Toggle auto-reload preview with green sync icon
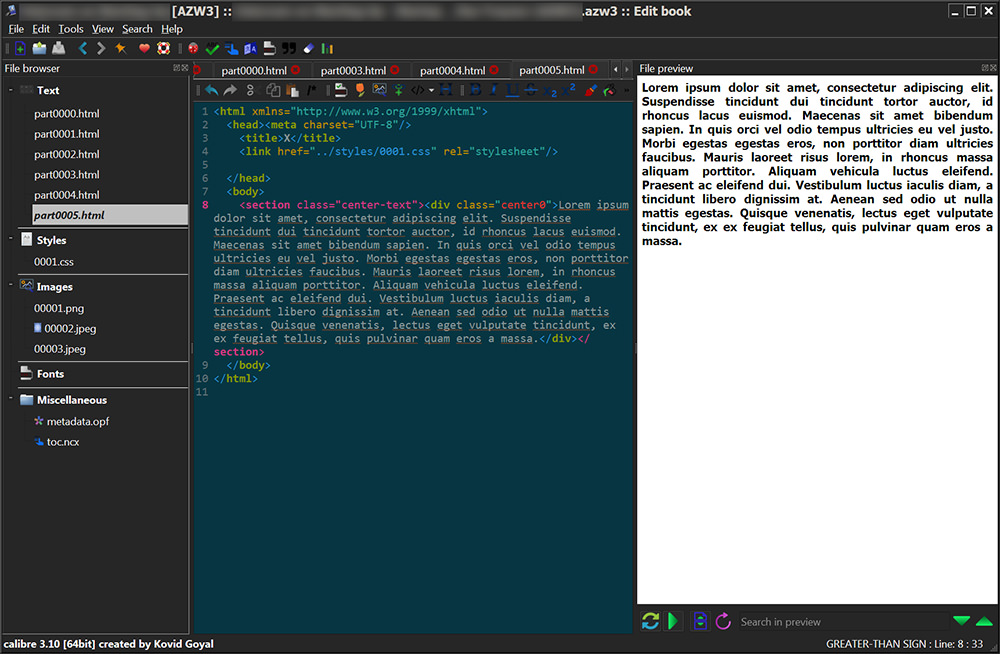The width and height of the screenshot is (1000, 654). pos(650,621)
